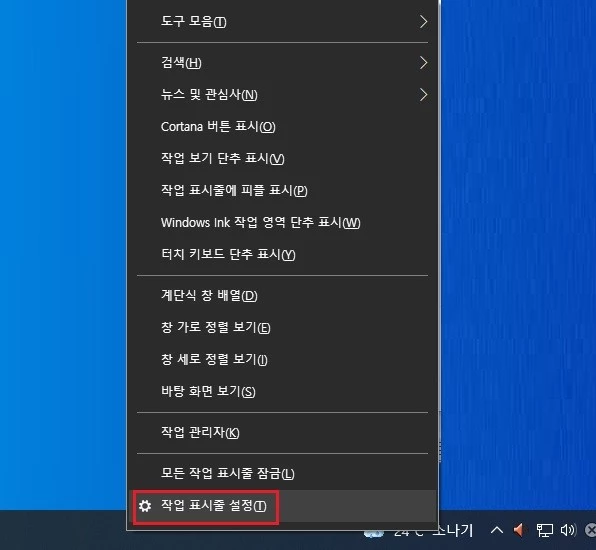Screen dimensions: 596x550
Task: Open the 뉴스 및 관심사 menu entry
Action: point(282,95)
